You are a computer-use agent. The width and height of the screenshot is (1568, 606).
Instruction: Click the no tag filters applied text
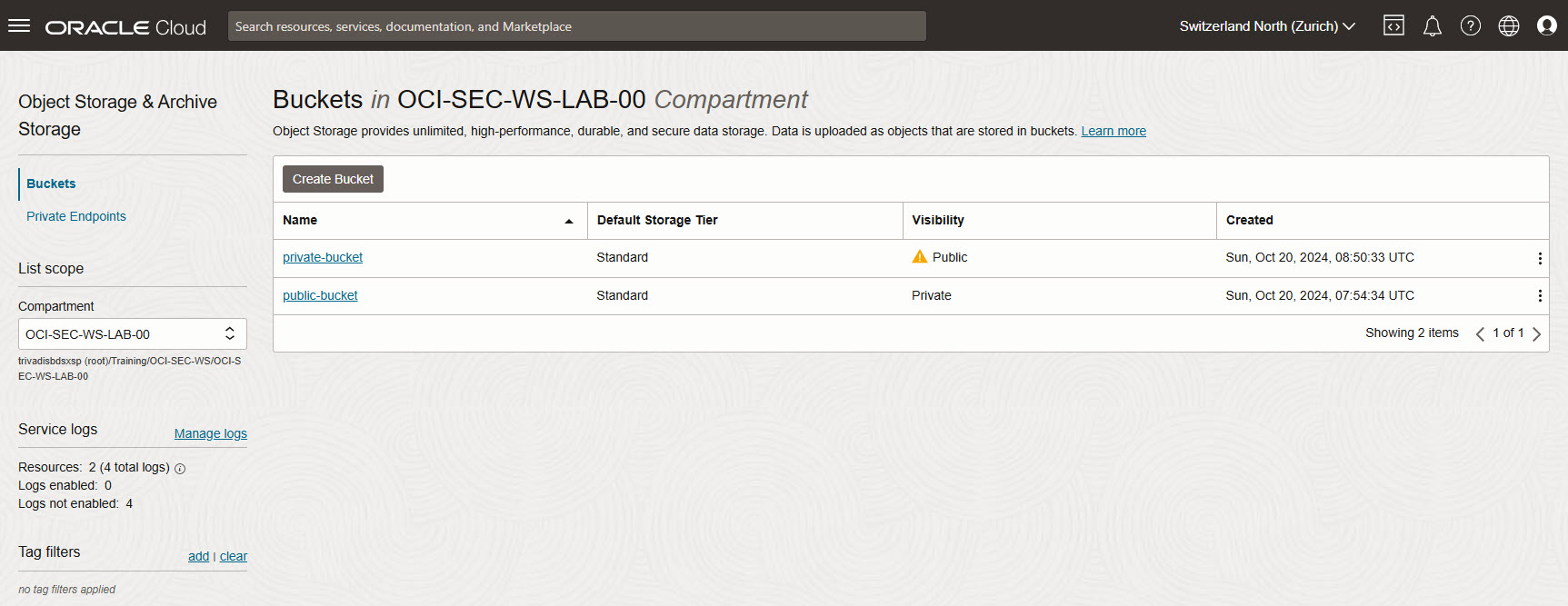coord(66,590)
